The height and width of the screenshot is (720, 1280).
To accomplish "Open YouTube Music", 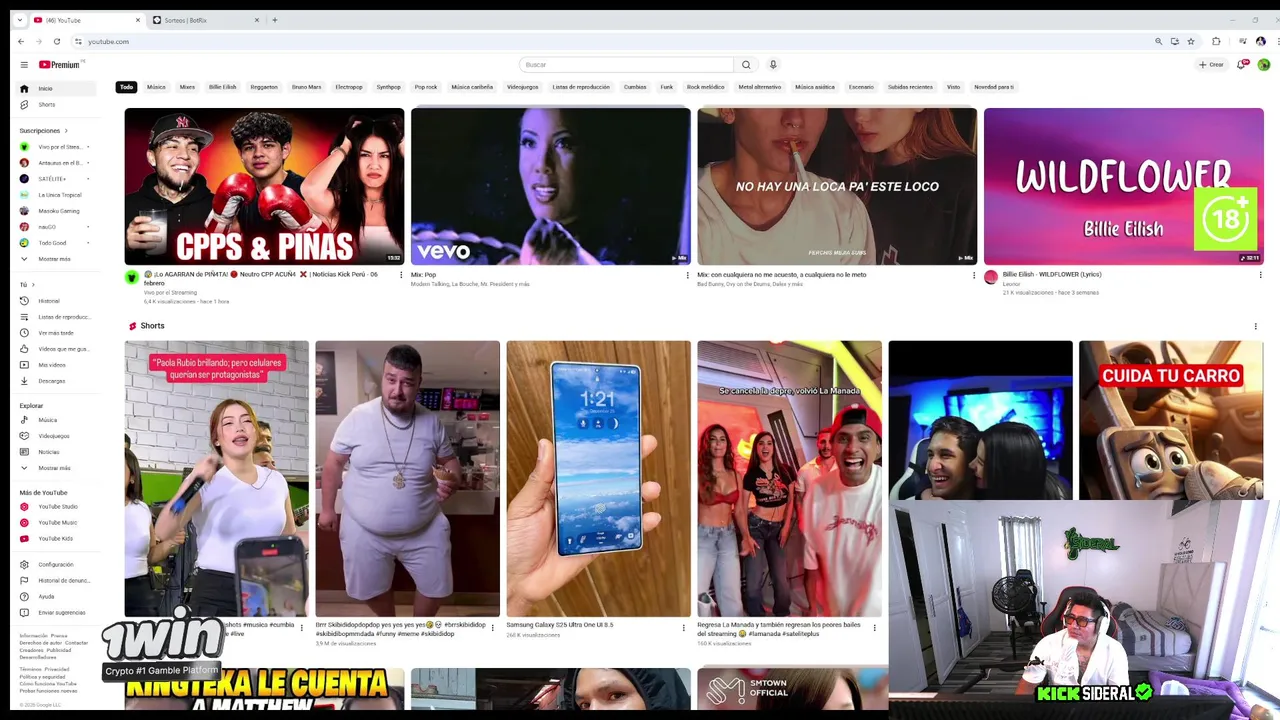I will 56,523.
